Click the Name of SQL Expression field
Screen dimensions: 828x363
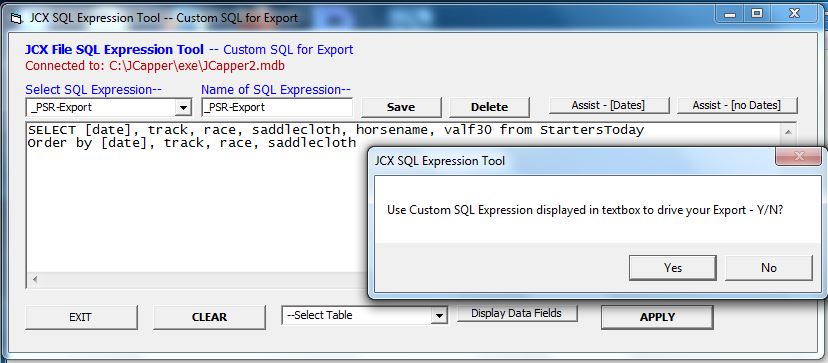tap(277, 107)
